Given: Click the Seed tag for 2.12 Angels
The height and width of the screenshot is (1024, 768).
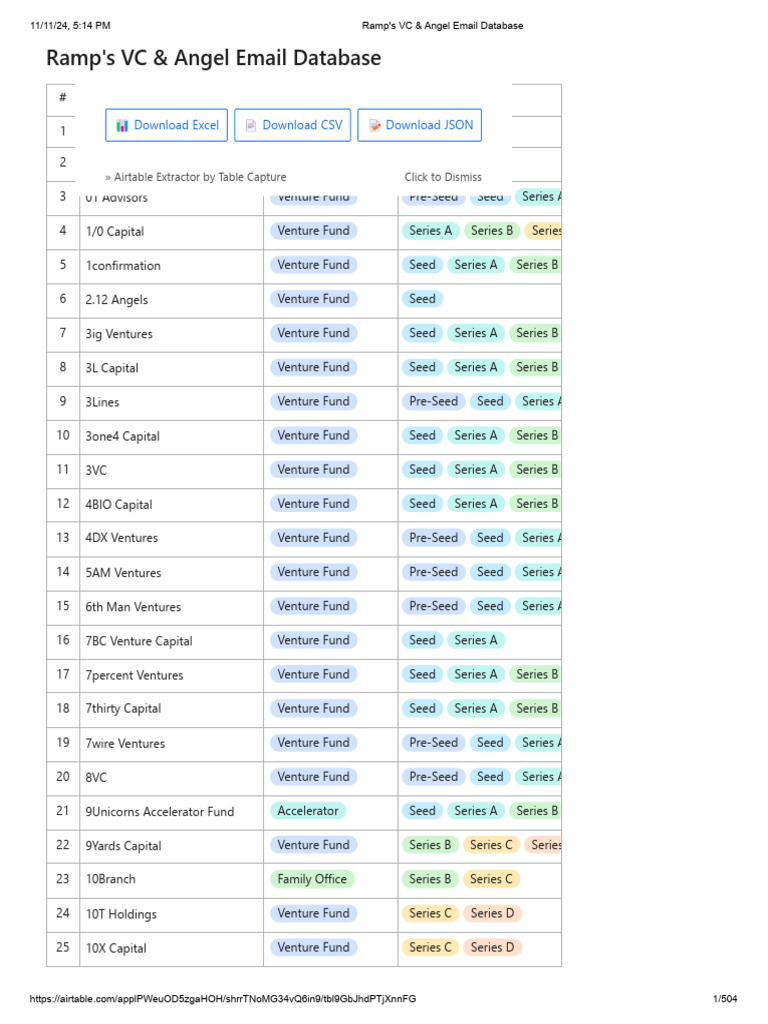Looking at the screenshot, I should (422, 299).
